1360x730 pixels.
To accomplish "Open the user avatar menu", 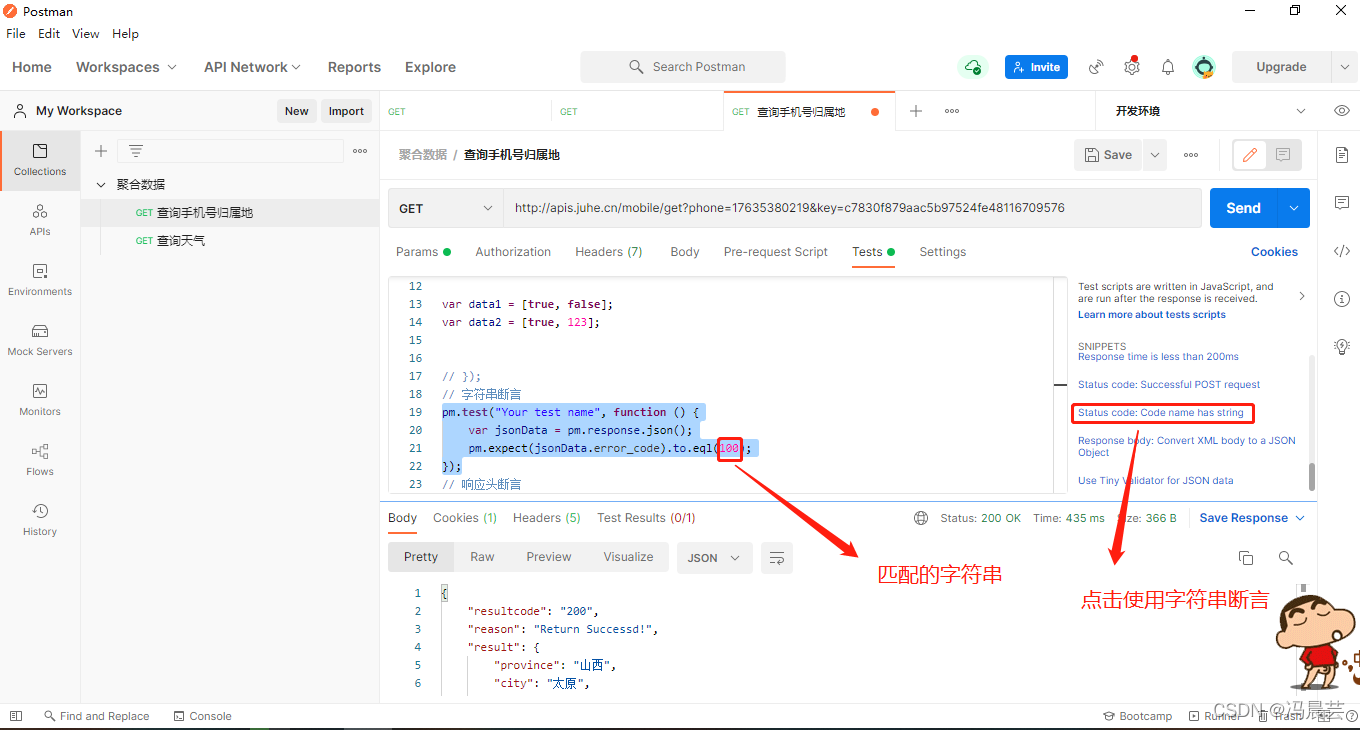I will point(1204,67).
